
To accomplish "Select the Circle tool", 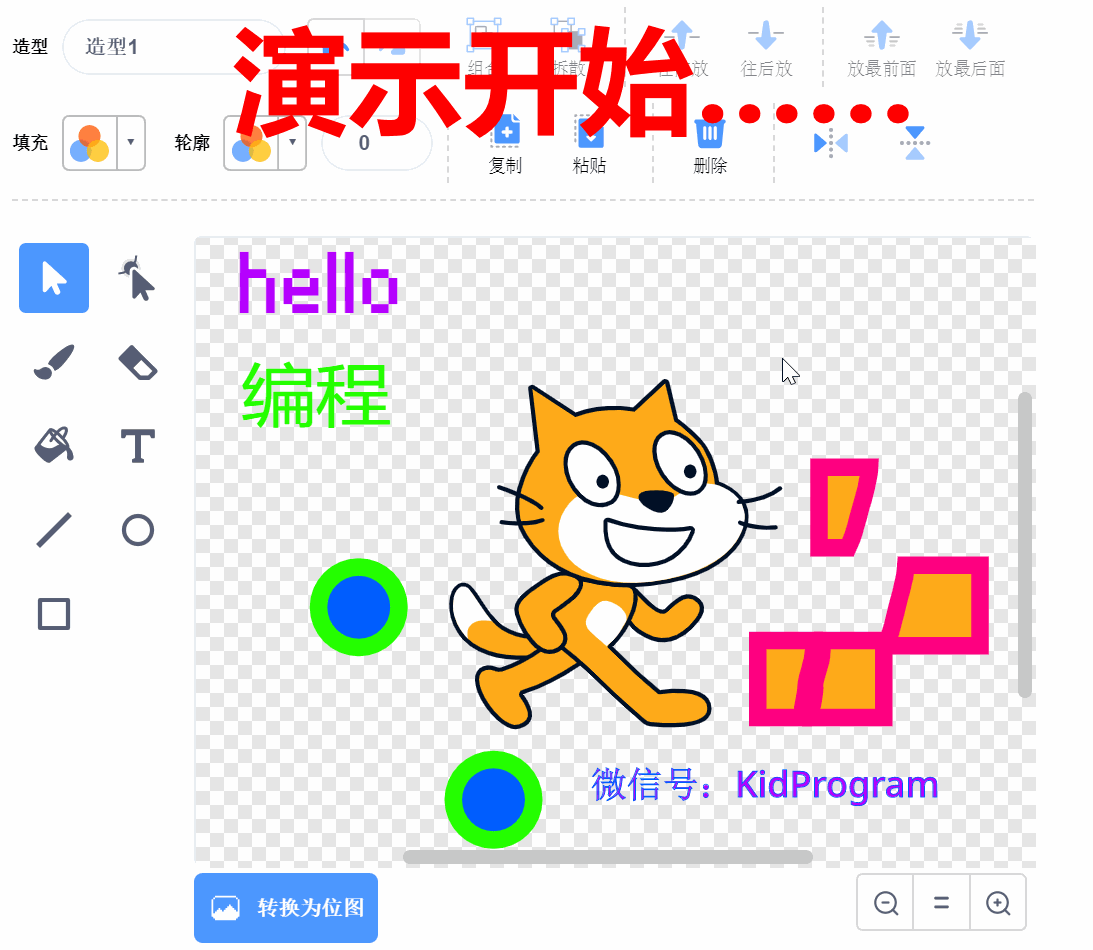I will coord(137,530).
